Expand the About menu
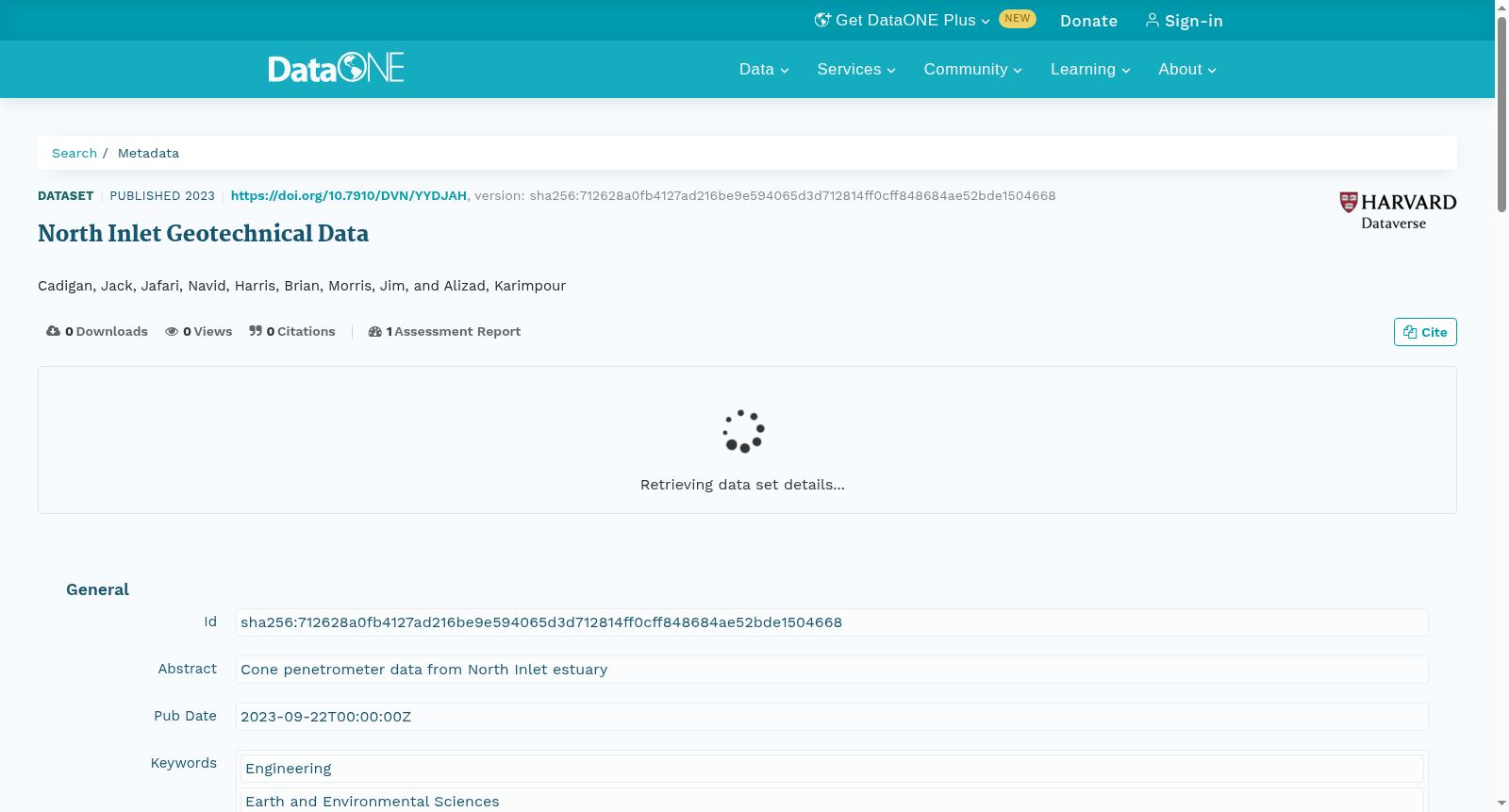The image size is (1509, 812). click(x=1187, y=69)
